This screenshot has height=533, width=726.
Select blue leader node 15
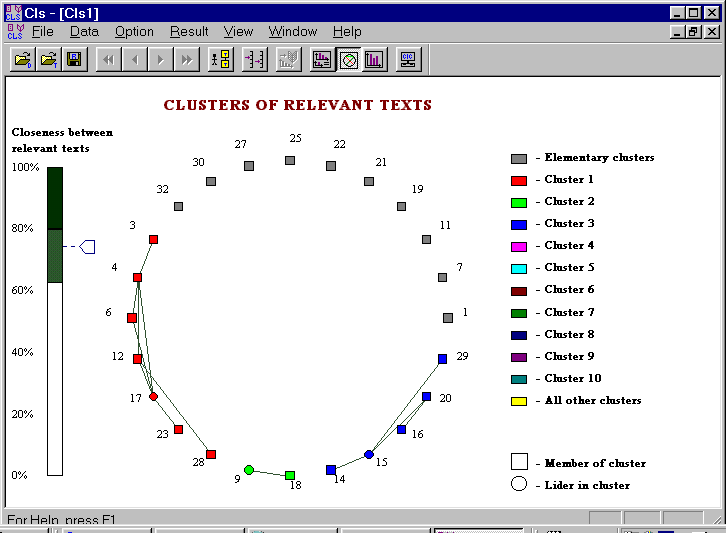369,454
